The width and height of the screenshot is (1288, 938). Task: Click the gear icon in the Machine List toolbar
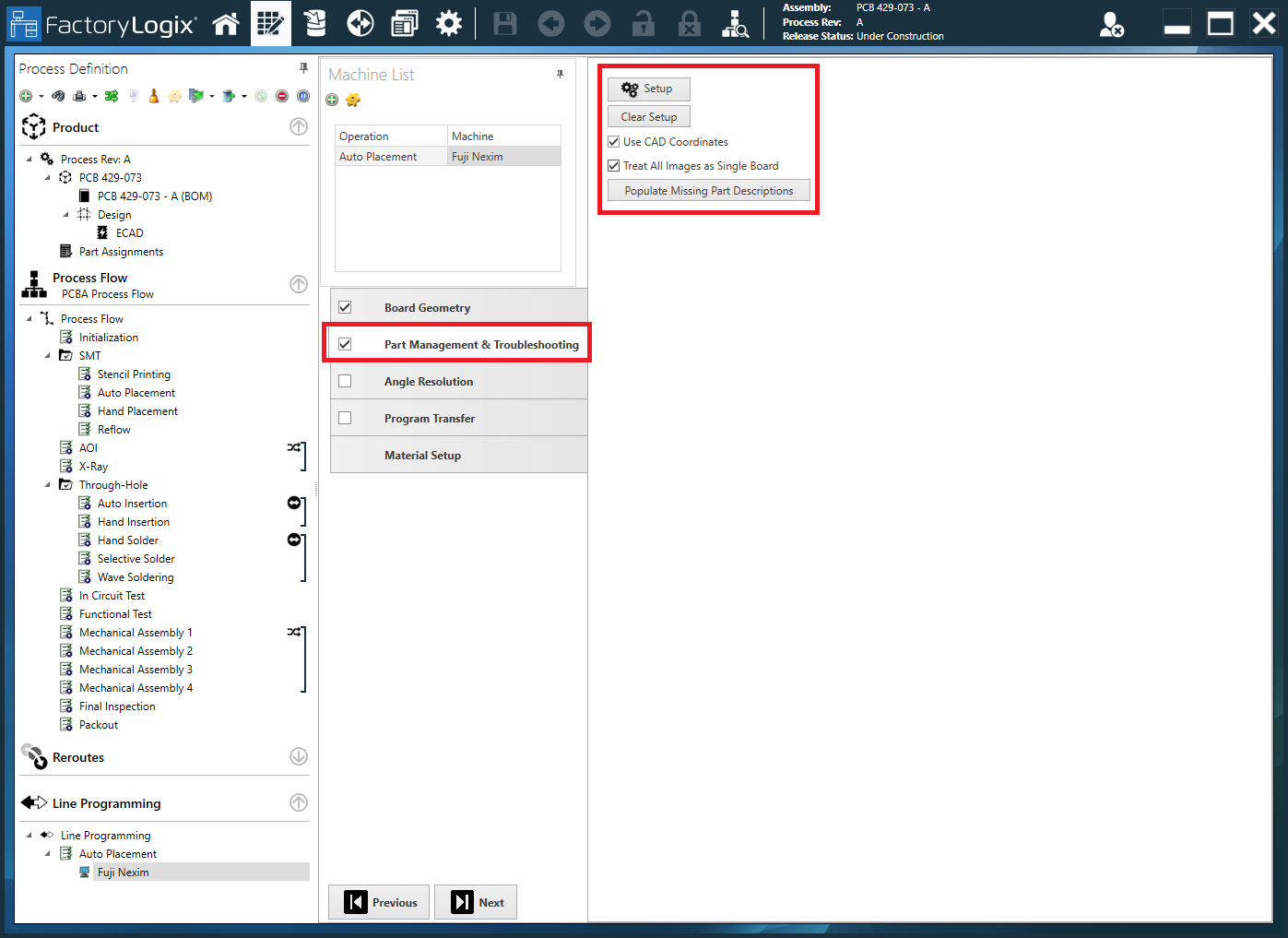coord(353,100)
